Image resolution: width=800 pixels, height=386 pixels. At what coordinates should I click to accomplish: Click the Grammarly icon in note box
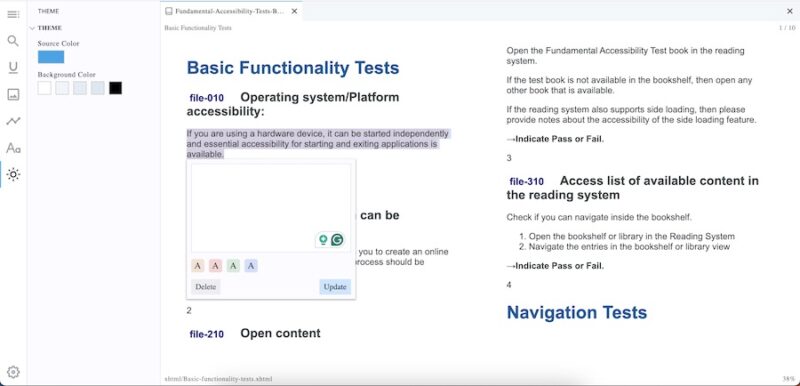coord(337,240)
